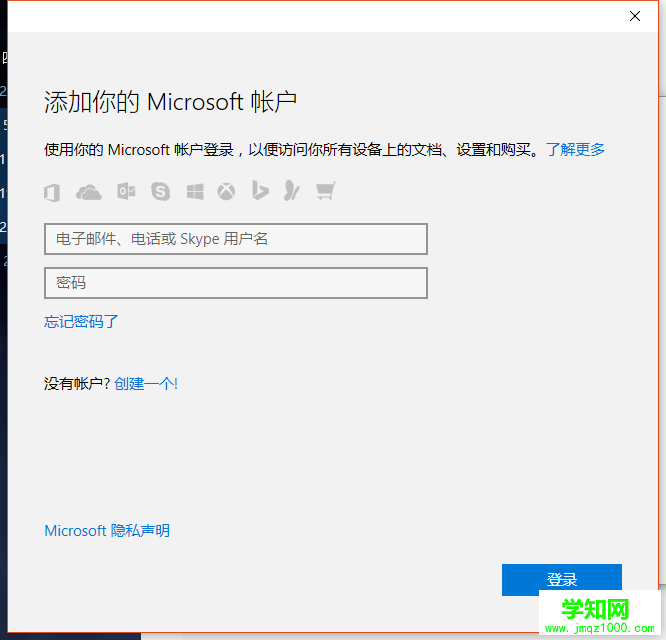666x640 pixels.
Task: Open the 了解更多 learn more link
Action: (575, 149)
